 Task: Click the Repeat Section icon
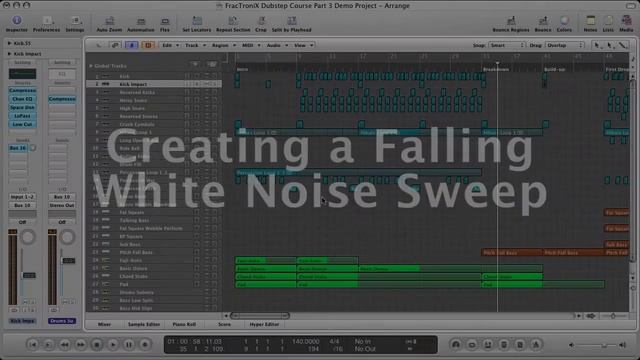[233, 21]
